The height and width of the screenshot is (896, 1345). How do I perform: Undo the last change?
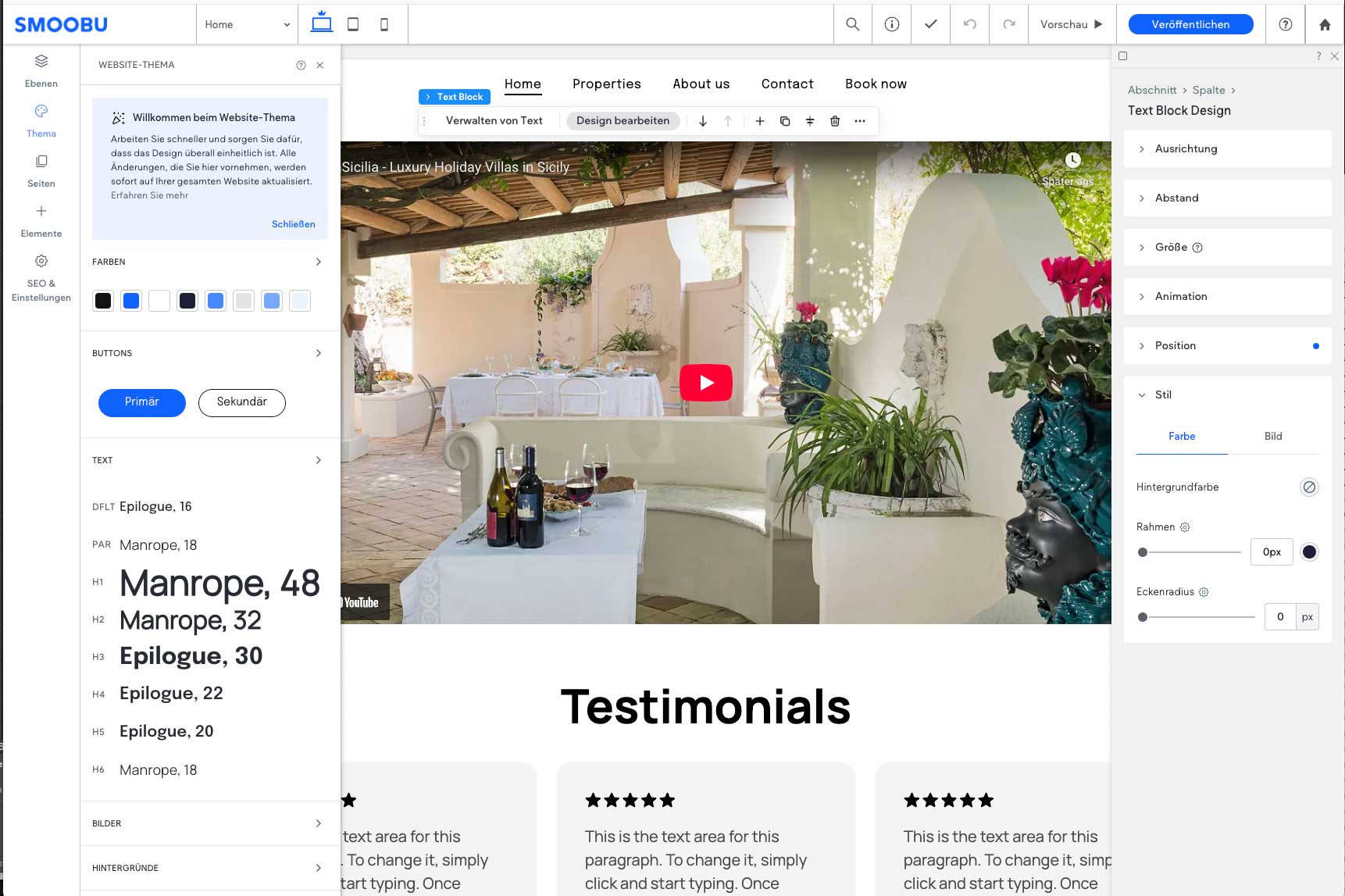(x=969, y=24)
